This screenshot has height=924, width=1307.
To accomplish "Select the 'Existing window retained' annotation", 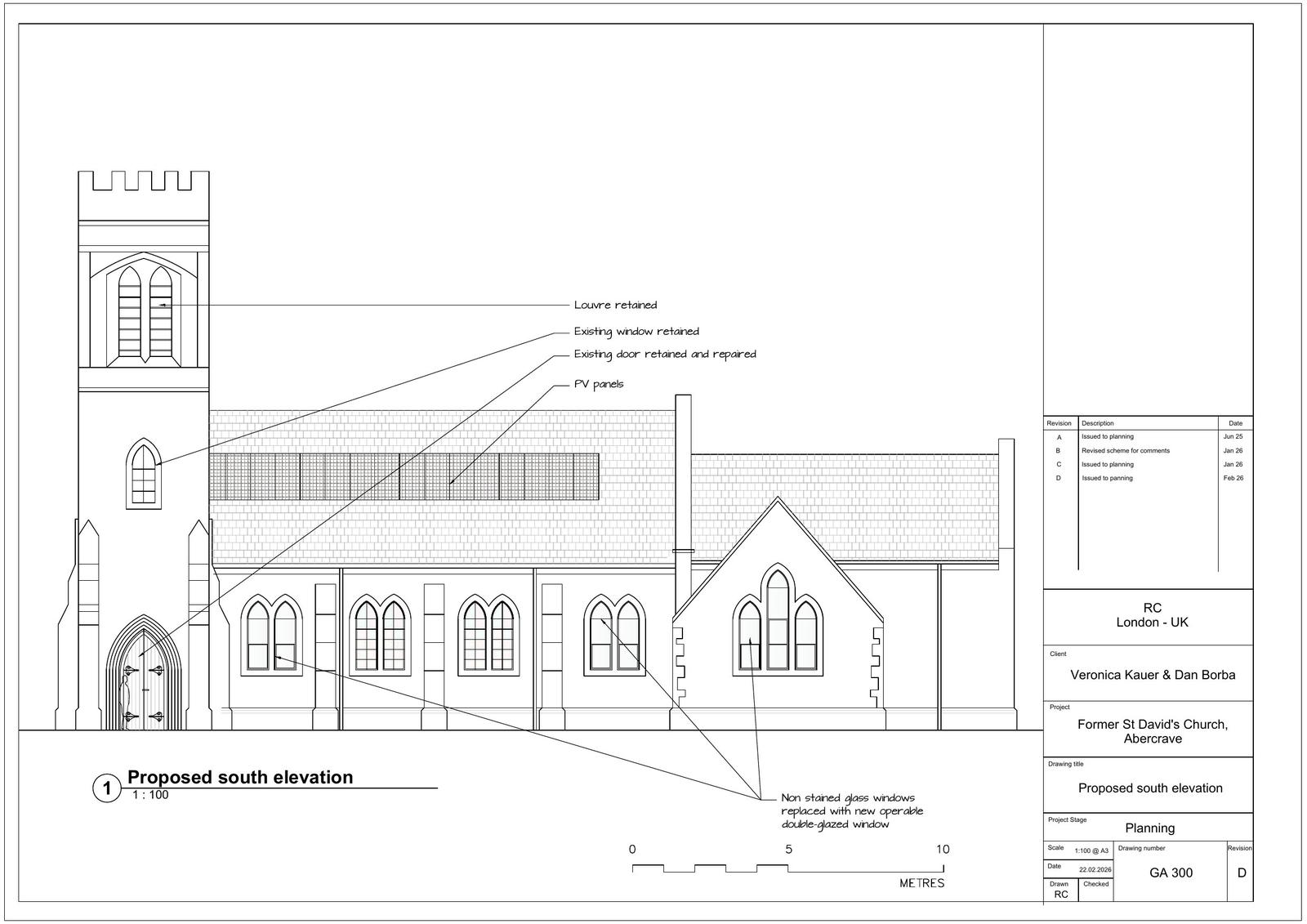I will 636,332.
